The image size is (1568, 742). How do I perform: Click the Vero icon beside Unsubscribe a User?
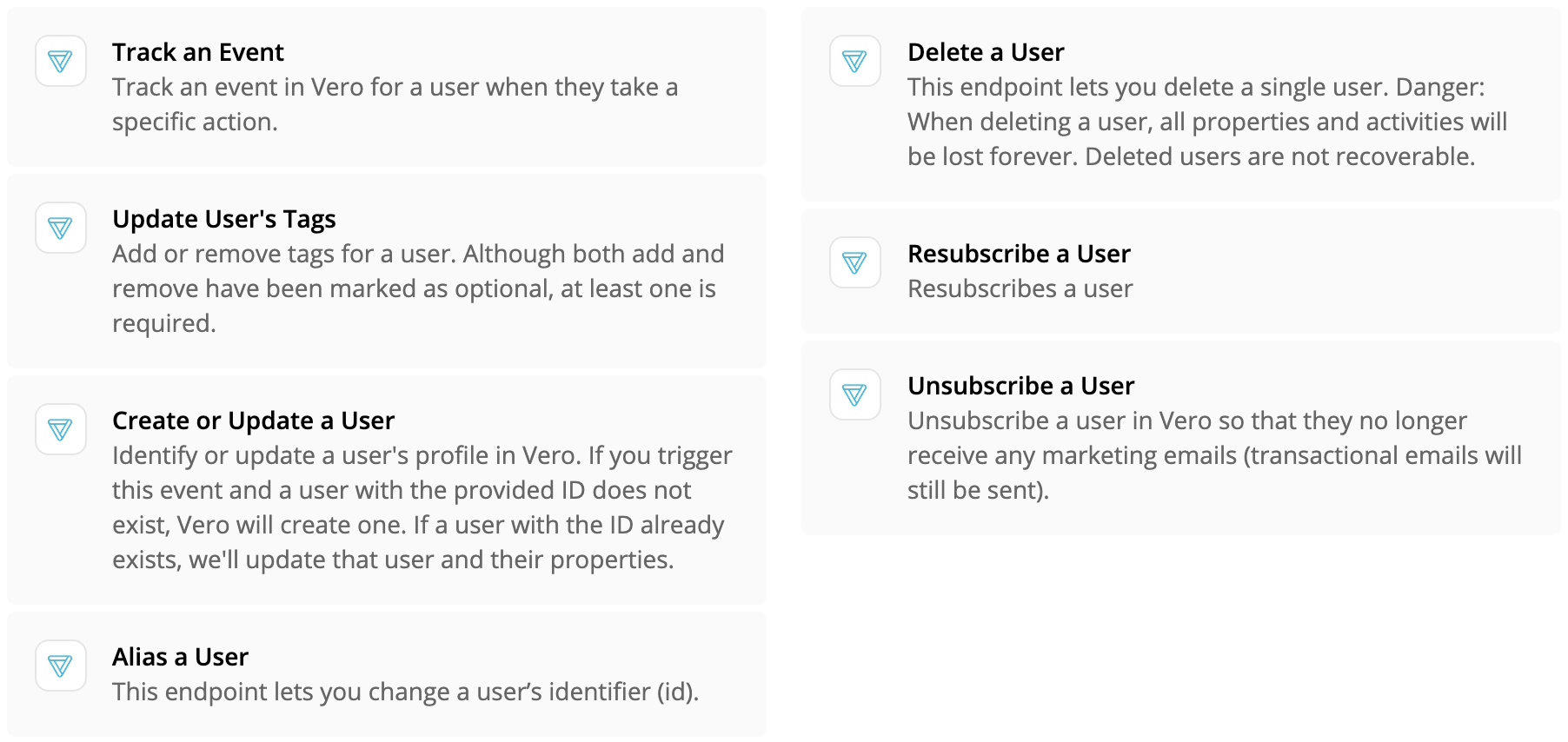coord(854,394)
